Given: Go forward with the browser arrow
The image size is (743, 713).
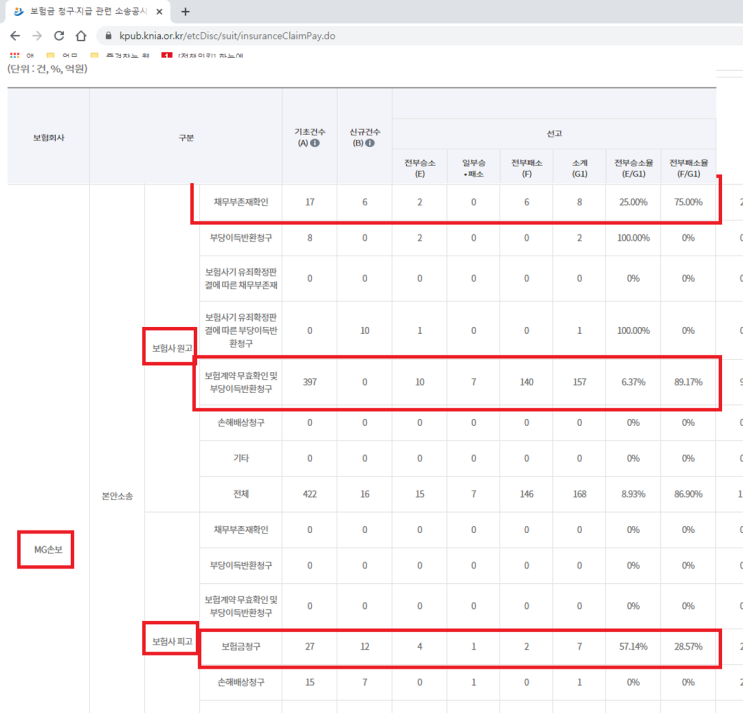Looking at the screenshot, I should point(37,36).
